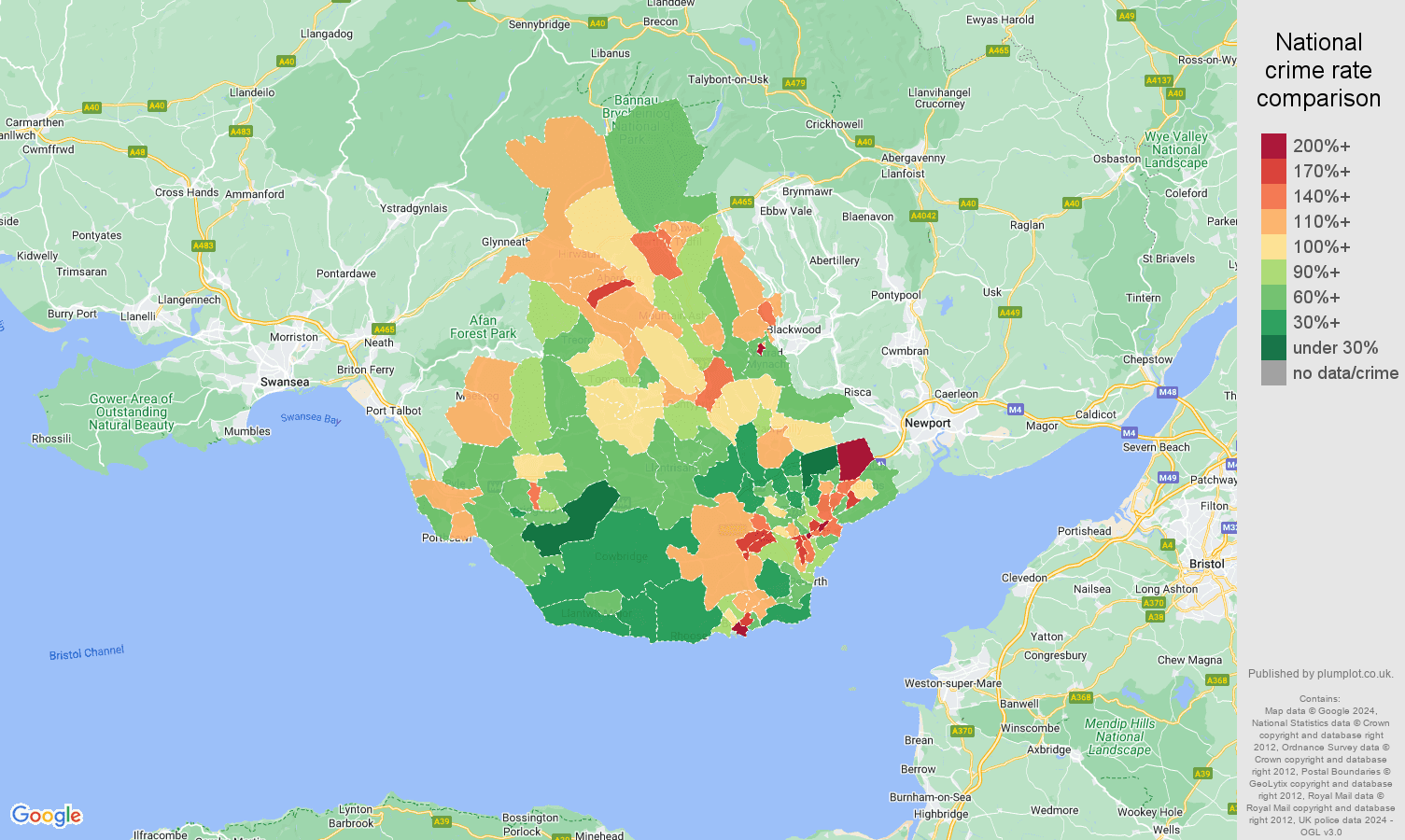The width and height of the screenshot is (1405, 840).
Task: Click the Abergavenny town label
Action: pos(913,158)
